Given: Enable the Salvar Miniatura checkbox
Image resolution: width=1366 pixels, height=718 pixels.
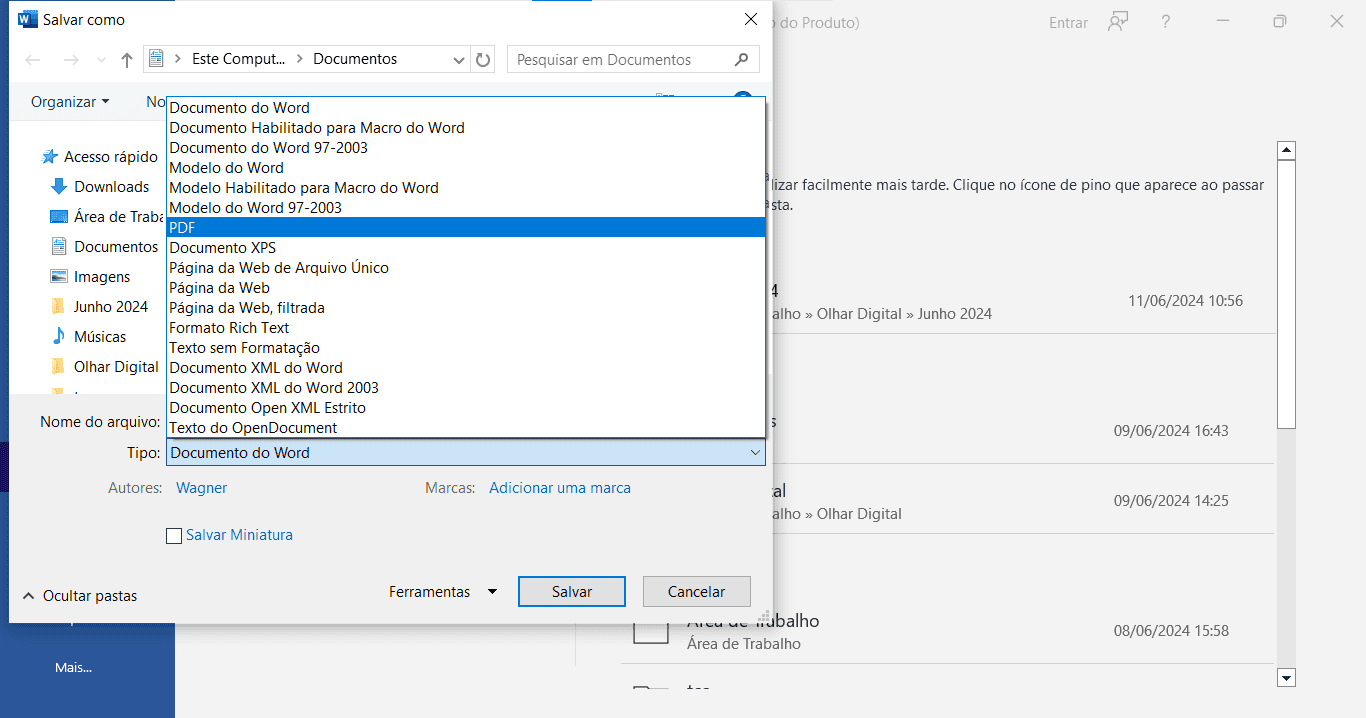Looking at the screenshot, I should [x=175, y=536].
